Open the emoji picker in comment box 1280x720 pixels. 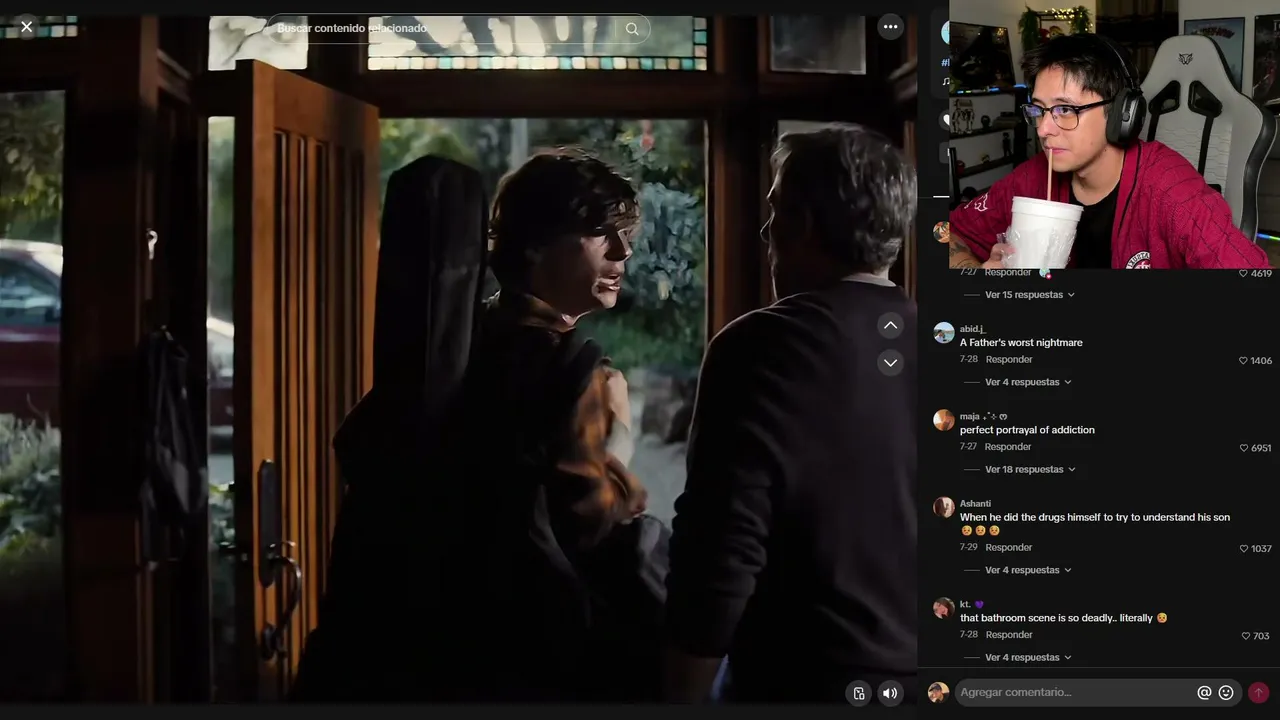click(1226, 692)
